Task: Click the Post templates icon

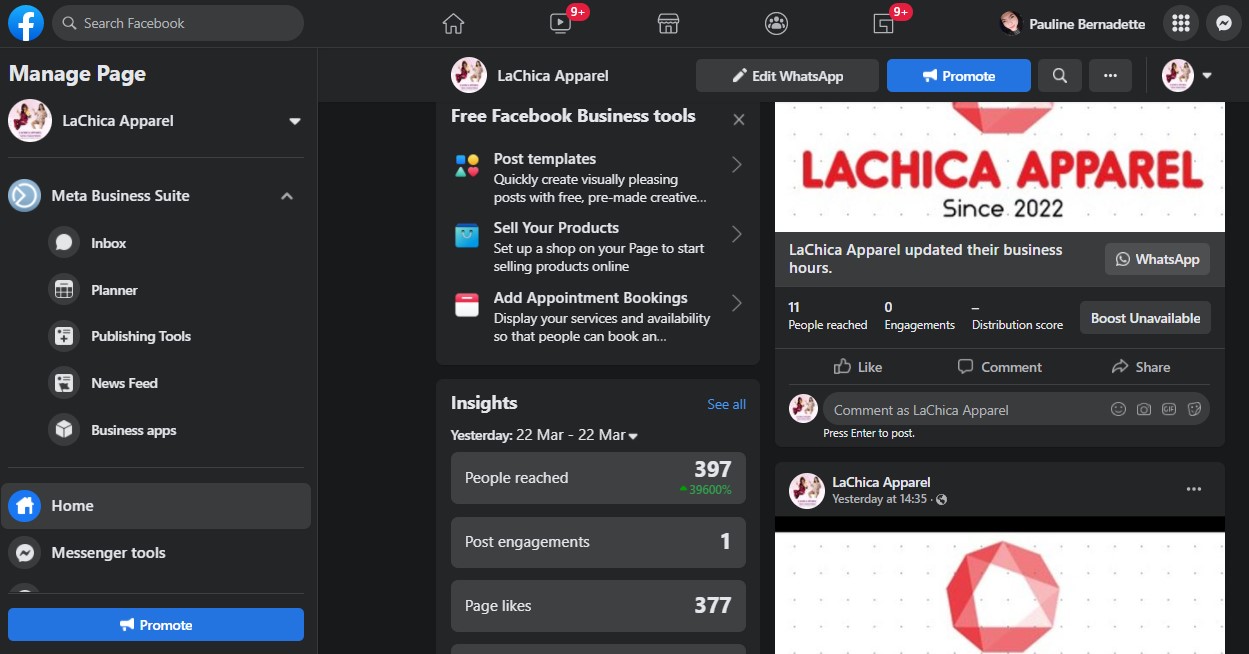Action: coord(467,166)
